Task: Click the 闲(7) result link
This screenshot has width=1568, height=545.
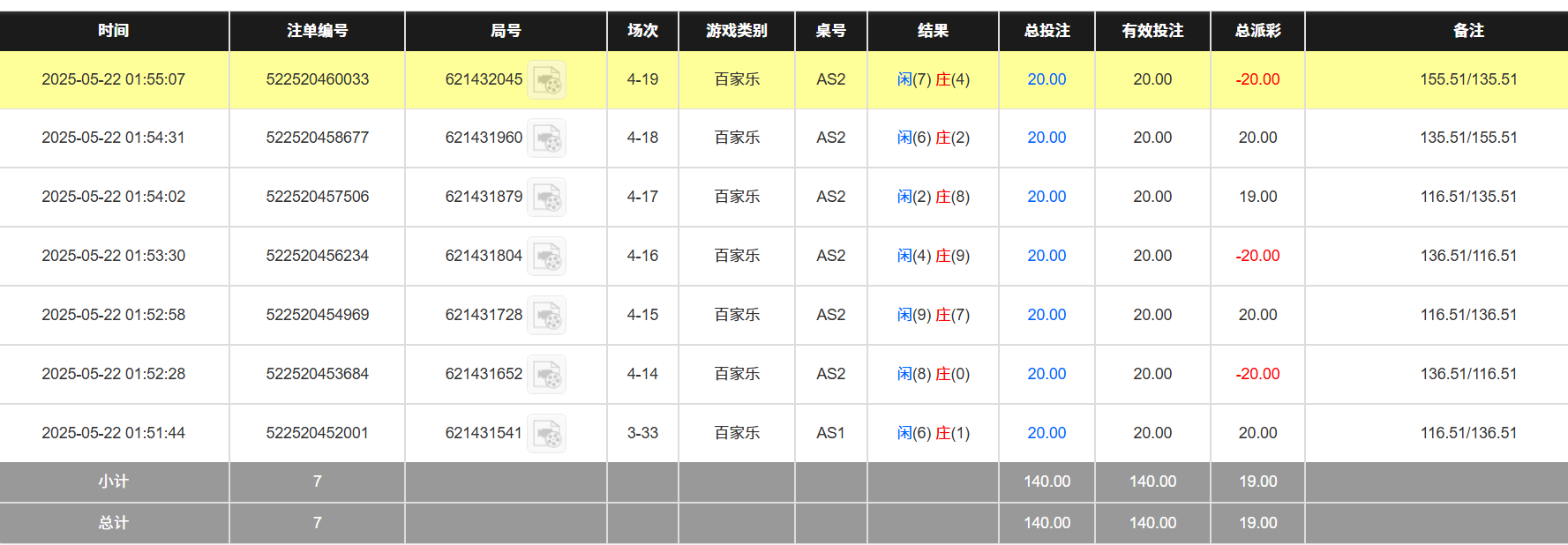Action: tap(905, 78)
